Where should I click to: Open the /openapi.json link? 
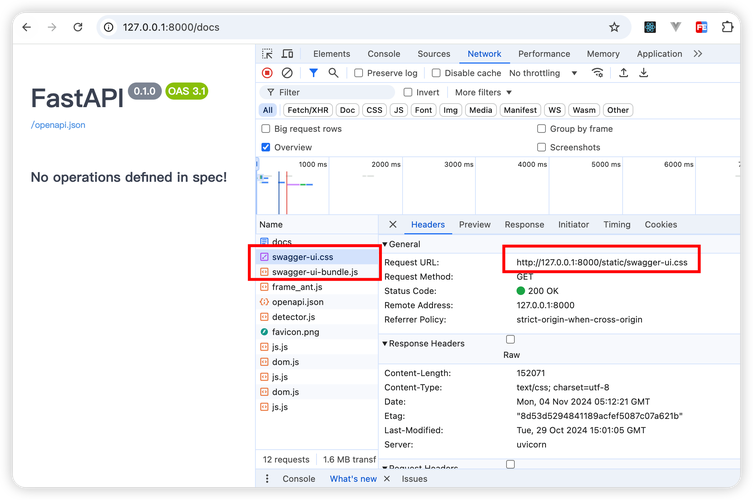(58, 125)
